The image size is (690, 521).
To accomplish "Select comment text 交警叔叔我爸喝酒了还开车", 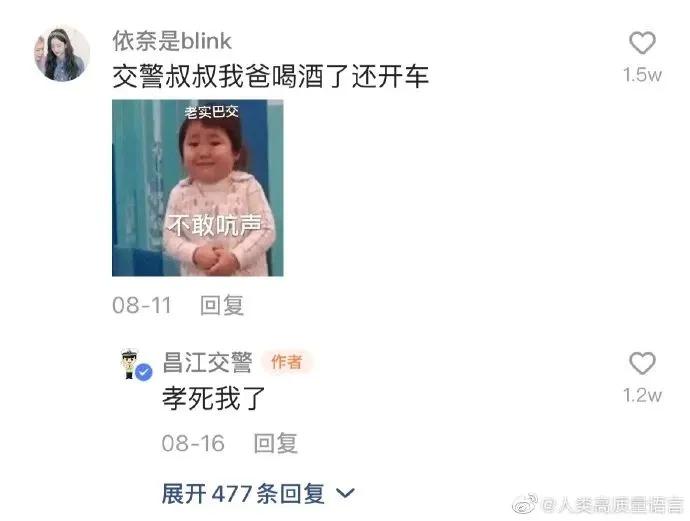I will [x=270, y=76].
